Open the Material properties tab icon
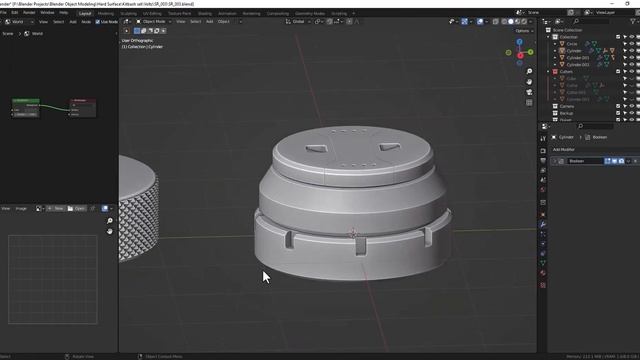This screenshot has height=360, width=640. click(x=543, y=273)
